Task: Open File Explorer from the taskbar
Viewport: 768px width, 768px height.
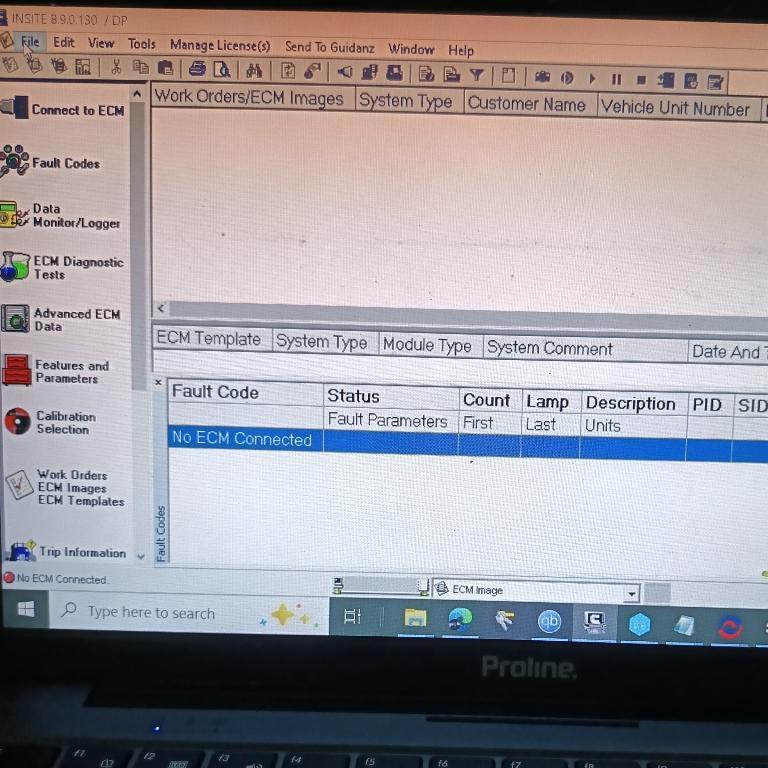Action: (415, 618)
